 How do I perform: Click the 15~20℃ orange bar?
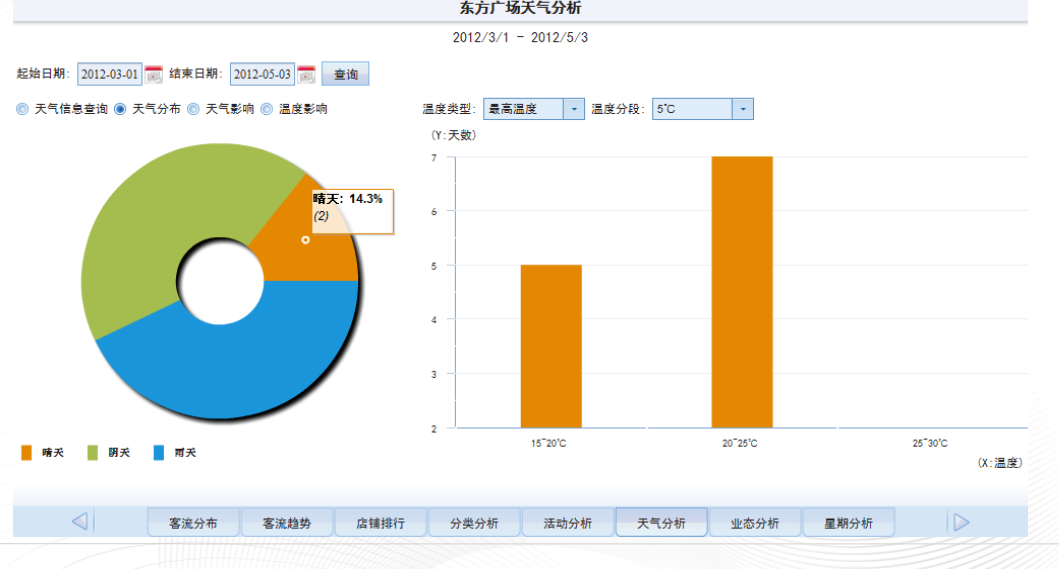[x=551, y=346]
